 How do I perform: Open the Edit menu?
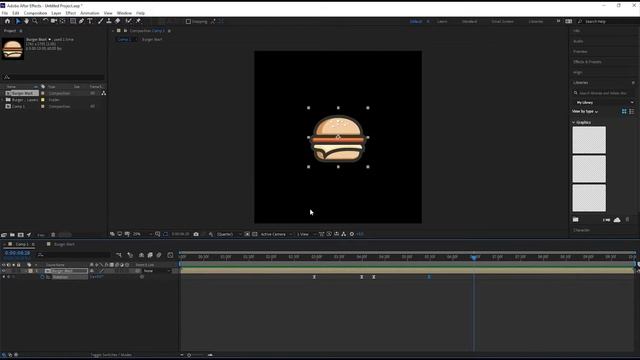click(16, 13)
